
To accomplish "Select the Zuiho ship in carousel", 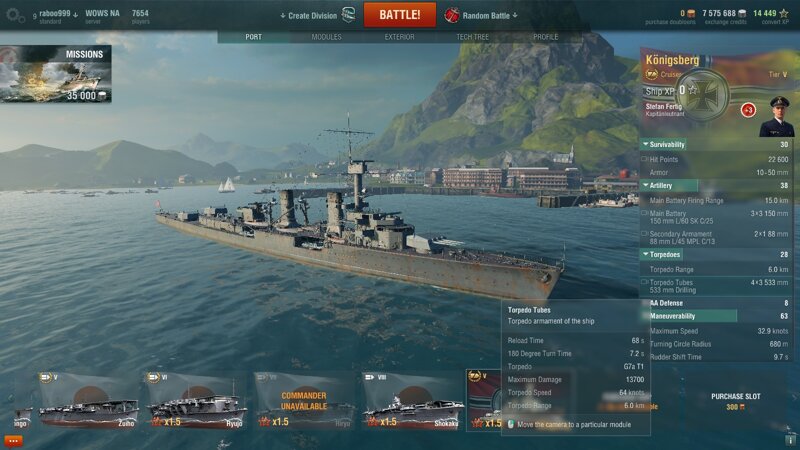I will click(88, 401).
